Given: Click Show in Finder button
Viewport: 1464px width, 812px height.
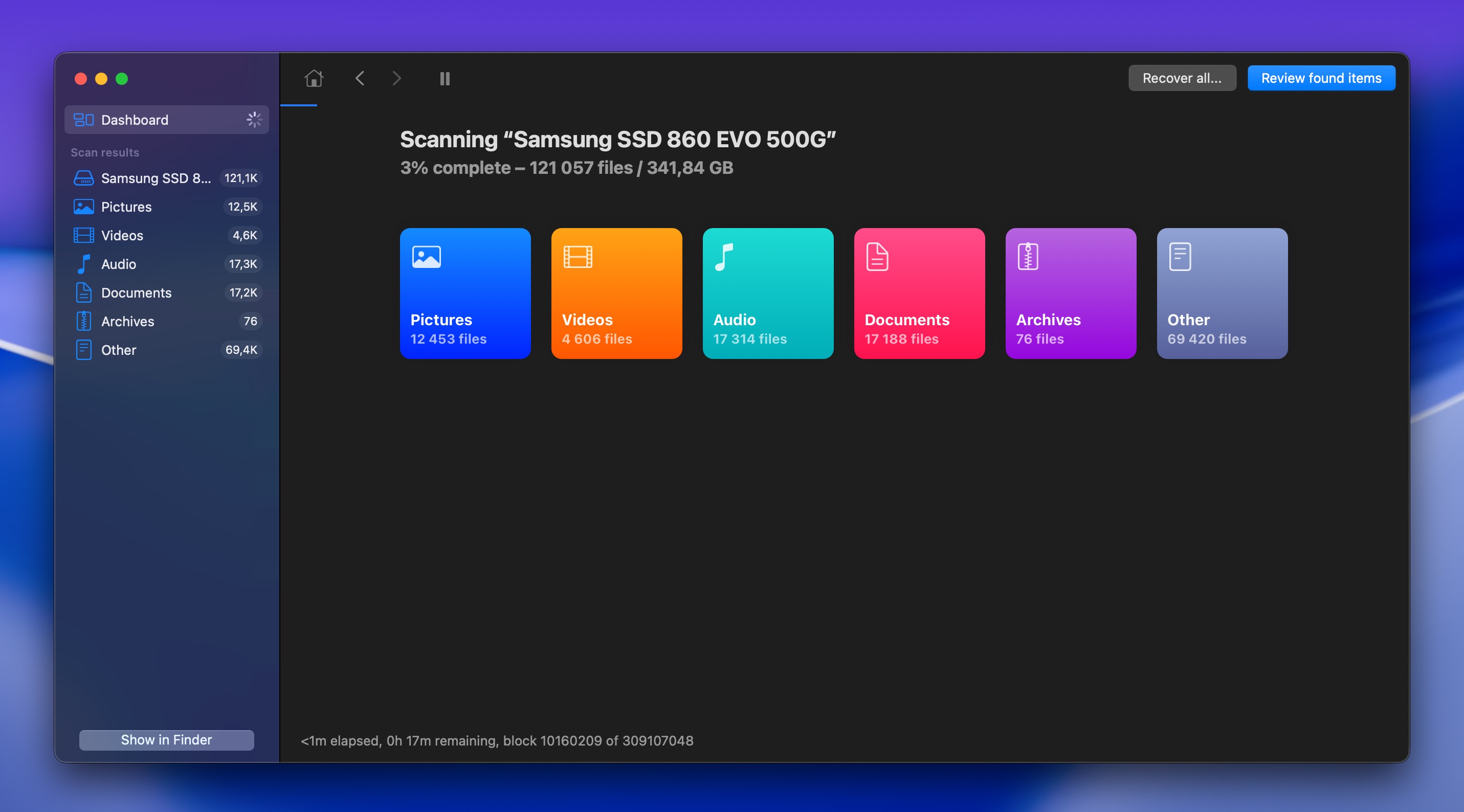Looking at the screenshot, I should click(x=166, y=740).
